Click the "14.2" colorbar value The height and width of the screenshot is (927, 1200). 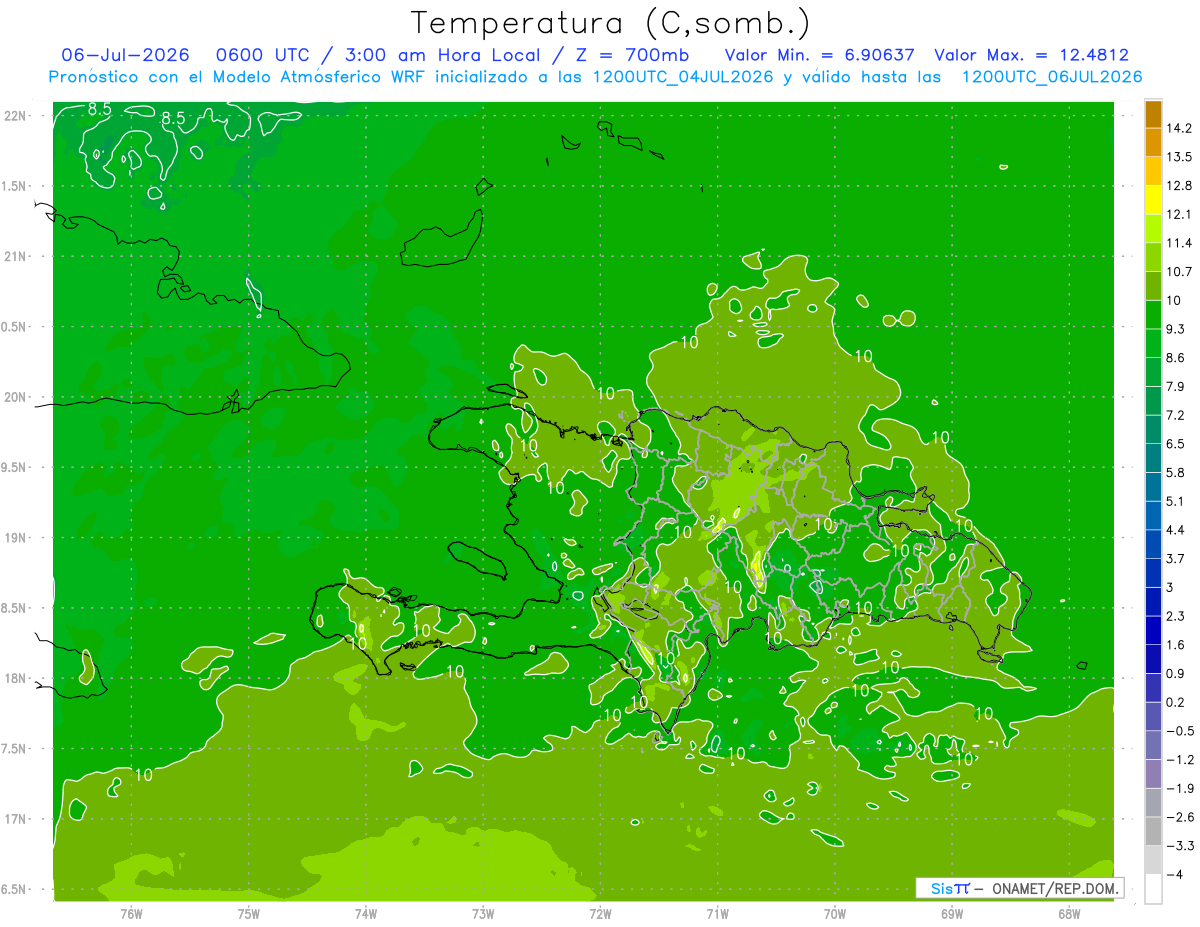(1179, 128)
